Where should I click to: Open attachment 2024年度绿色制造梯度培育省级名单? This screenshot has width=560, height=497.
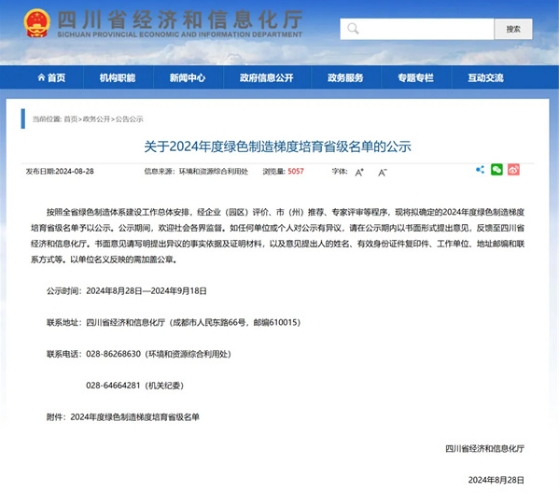pyautogui.click(x=135, y=417)
